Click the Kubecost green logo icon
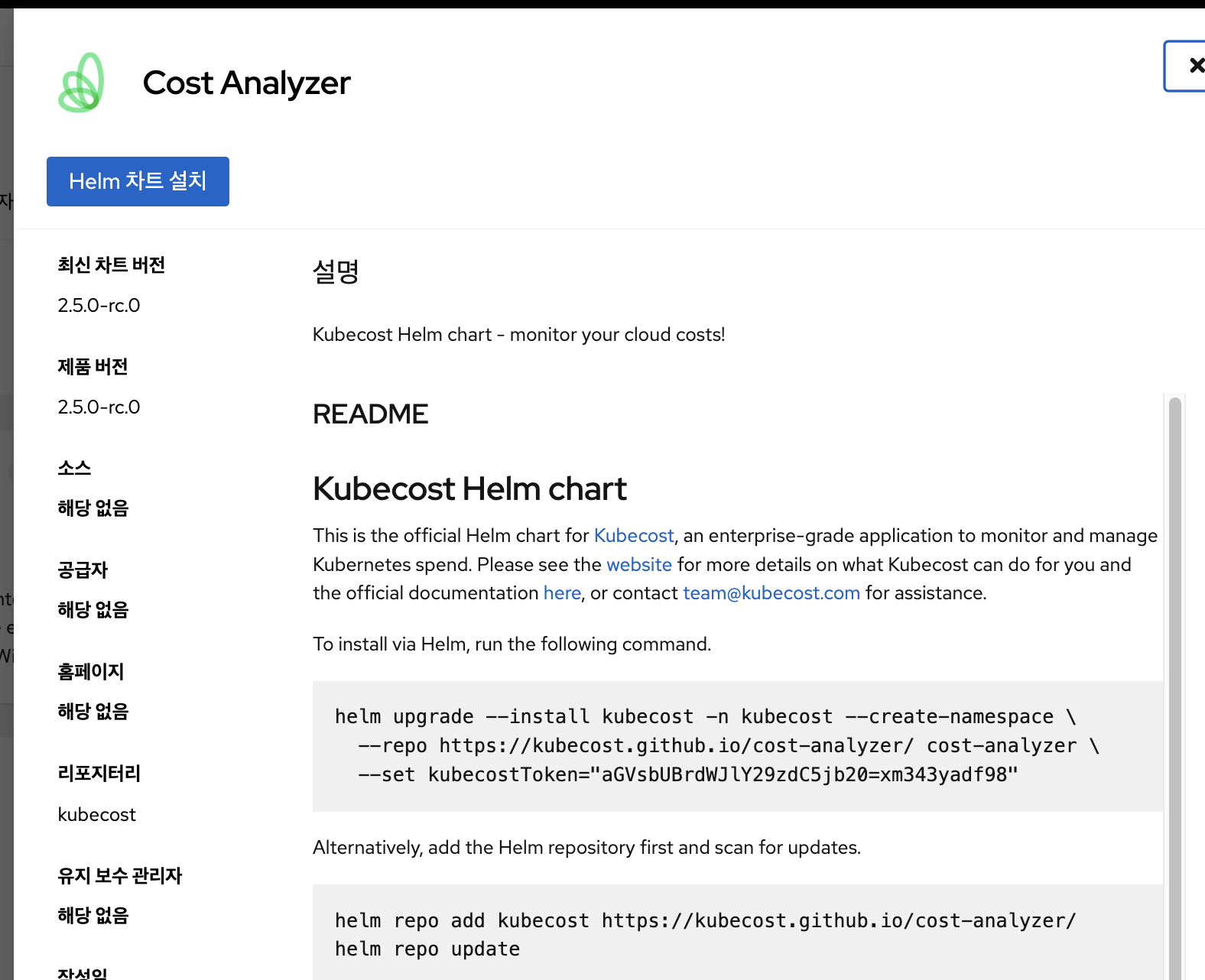This screenshot has width=1205, height=980. tap(82, 83)
